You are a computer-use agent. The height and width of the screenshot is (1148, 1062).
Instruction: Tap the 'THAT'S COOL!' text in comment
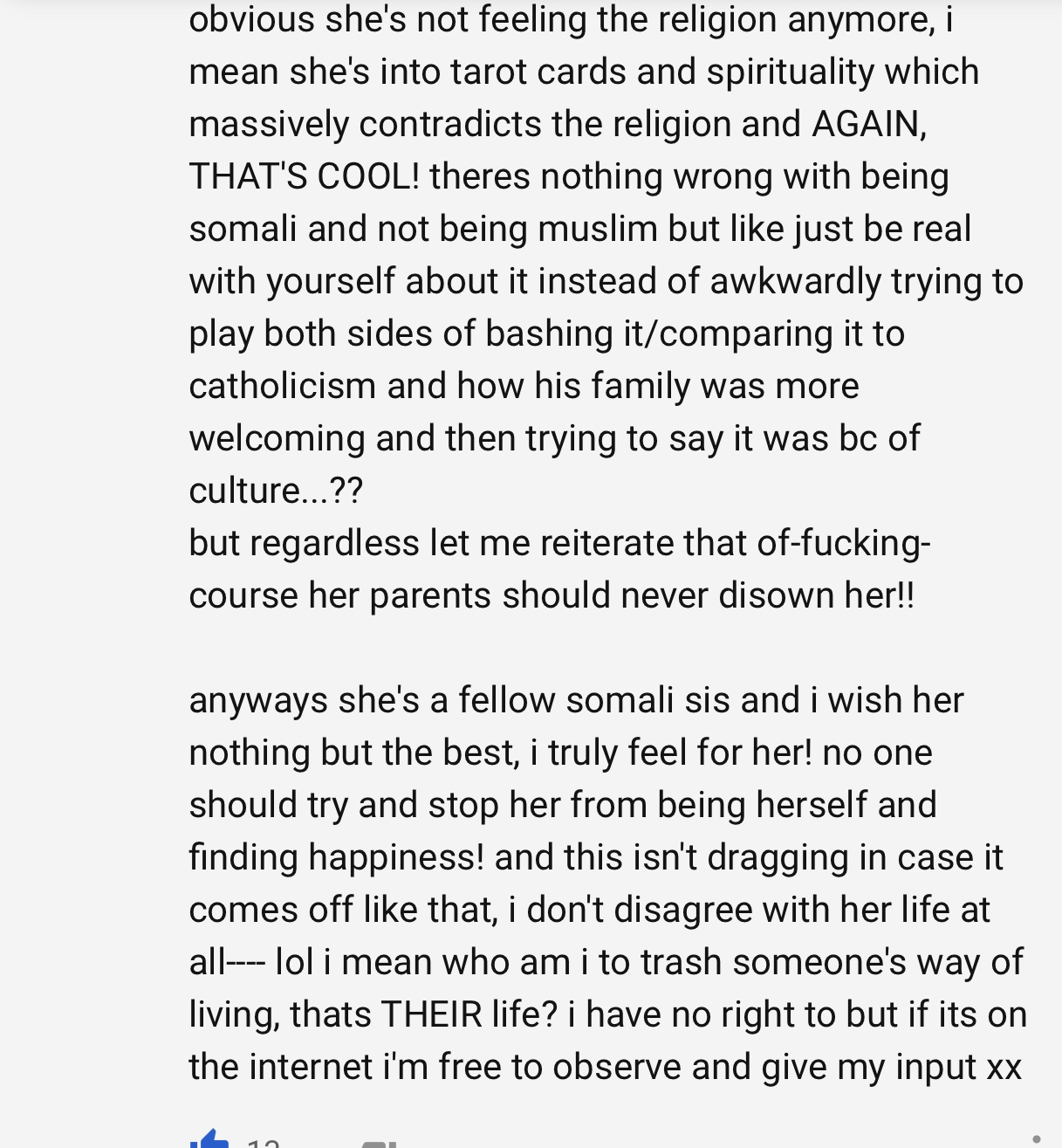(304, 176)
